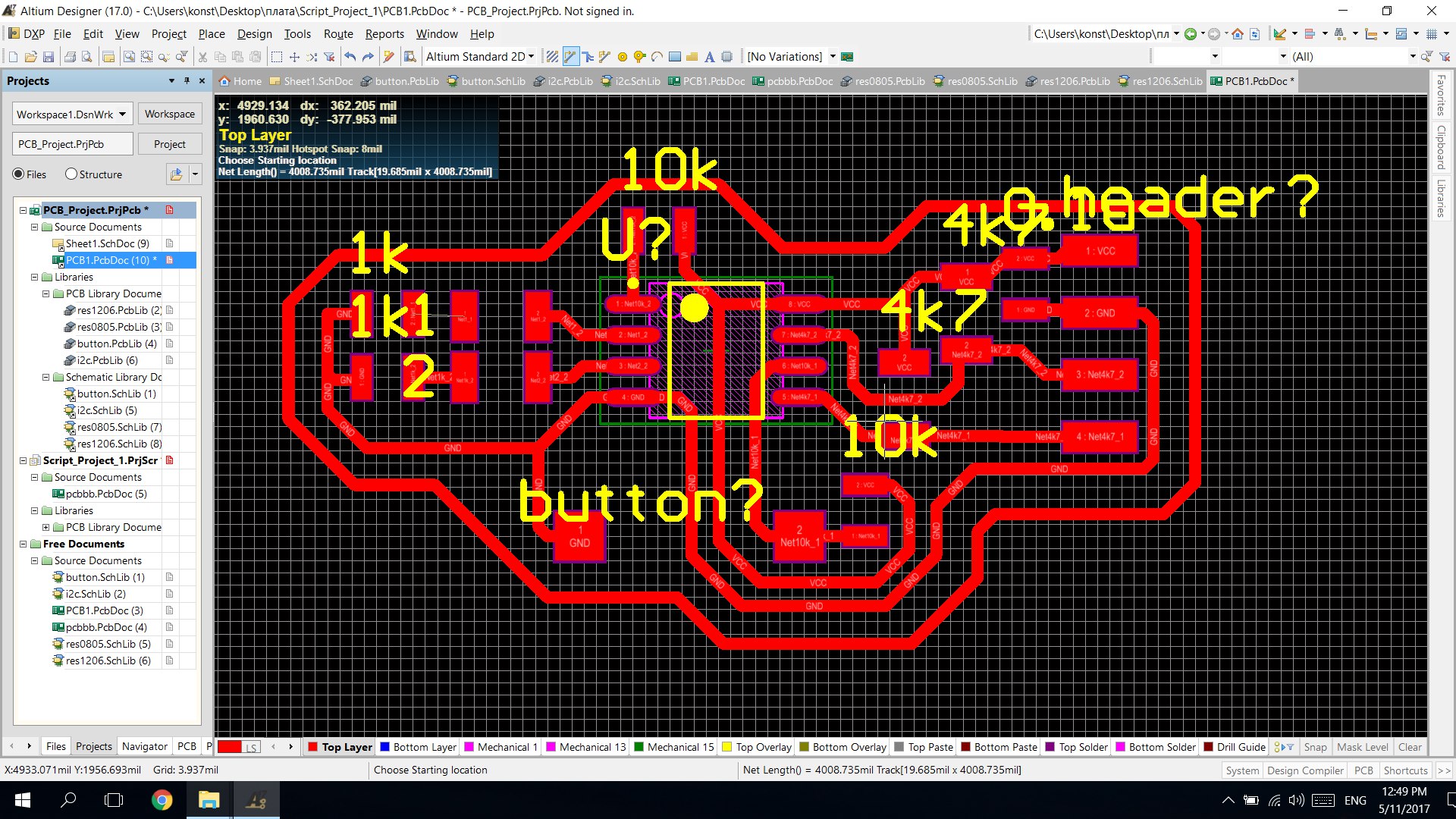The width and height of the screenshot is (1456, 819).
Task: Expand PCB Library Documents under Script_Project_1
Action: pyautogui.click(x=45, y=527)
